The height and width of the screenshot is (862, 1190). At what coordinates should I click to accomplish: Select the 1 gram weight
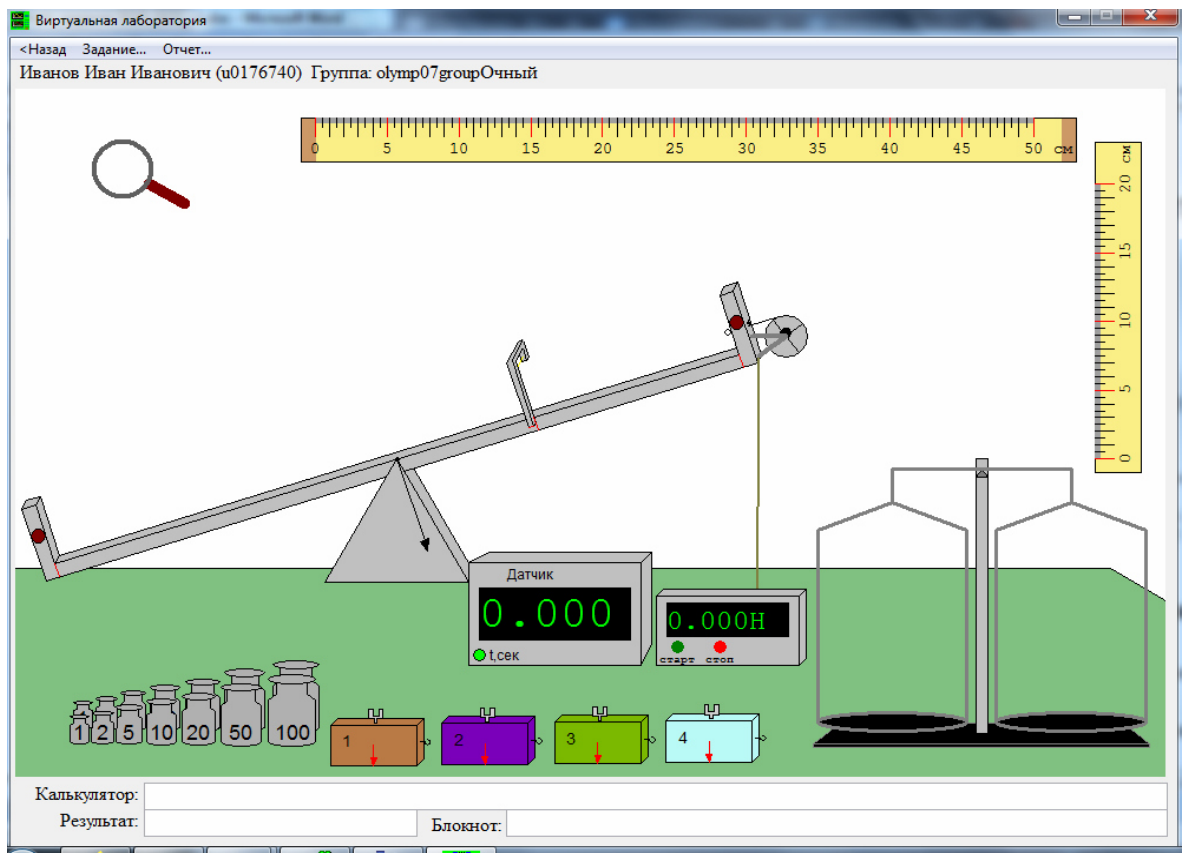(x=80, y=723)
